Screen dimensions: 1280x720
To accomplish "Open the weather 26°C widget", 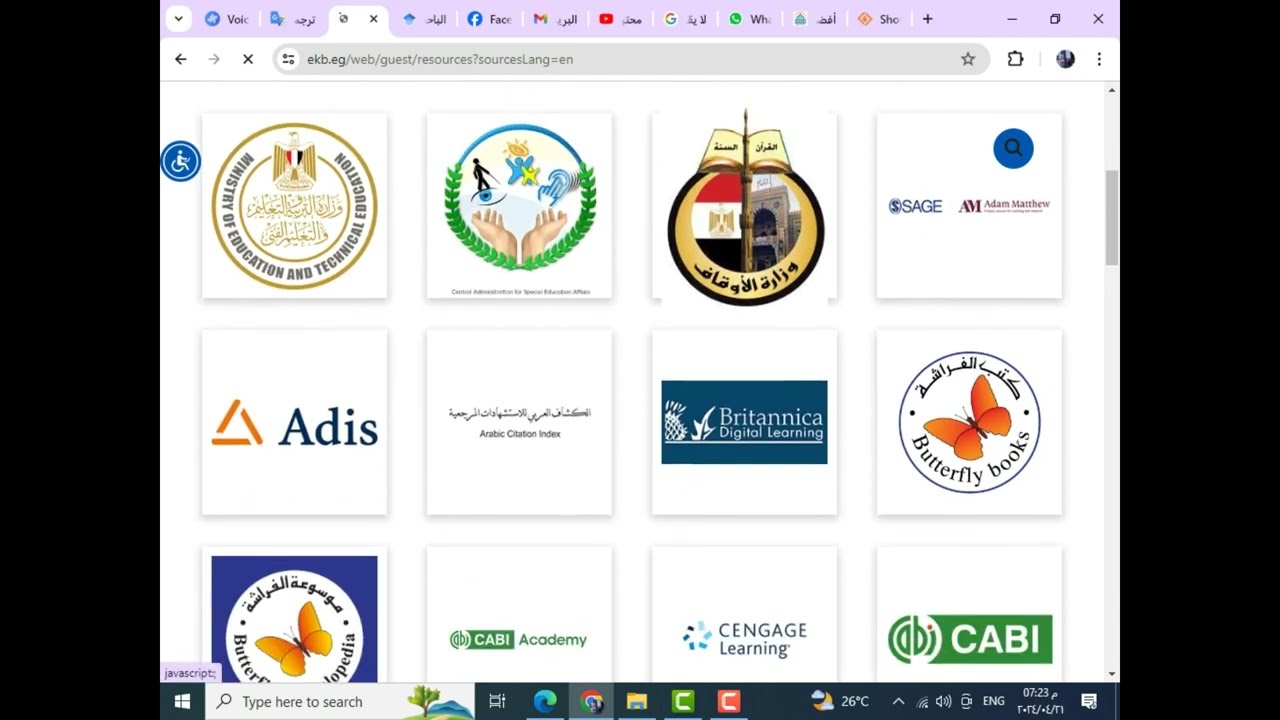I will [x=840, y=701].
